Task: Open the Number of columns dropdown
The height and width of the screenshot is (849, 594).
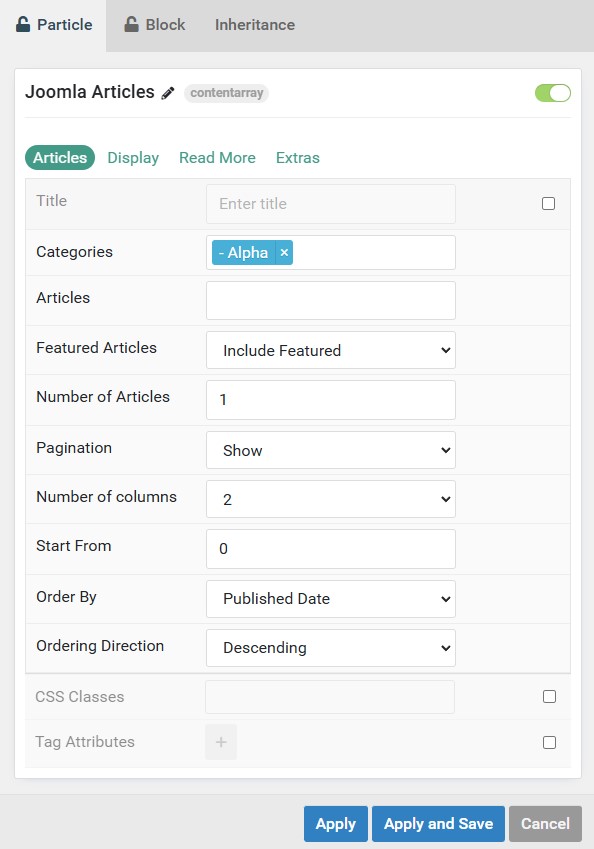Action: click(331, 499)
